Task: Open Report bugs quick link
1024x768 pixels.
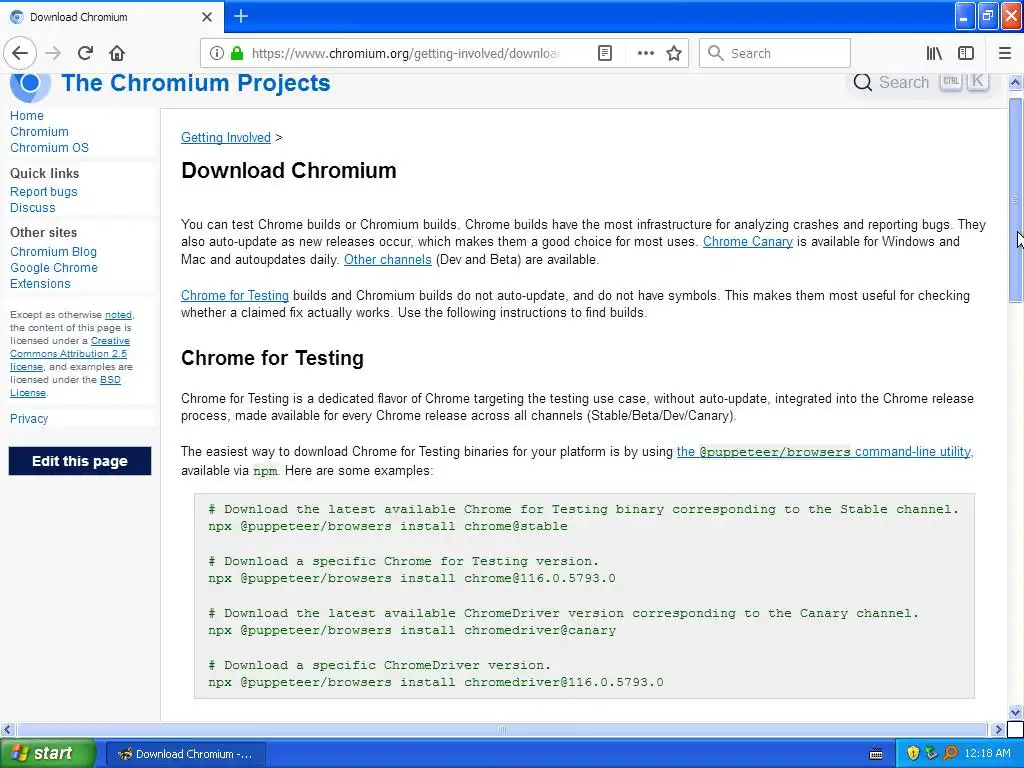Action: coord(44,192)
